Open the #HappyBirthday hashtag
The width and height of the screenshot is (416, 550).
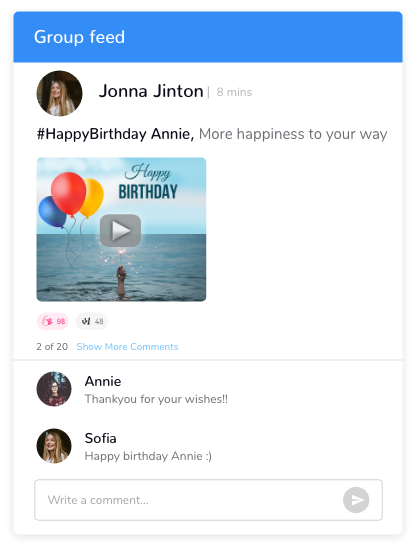pos(92,134)
